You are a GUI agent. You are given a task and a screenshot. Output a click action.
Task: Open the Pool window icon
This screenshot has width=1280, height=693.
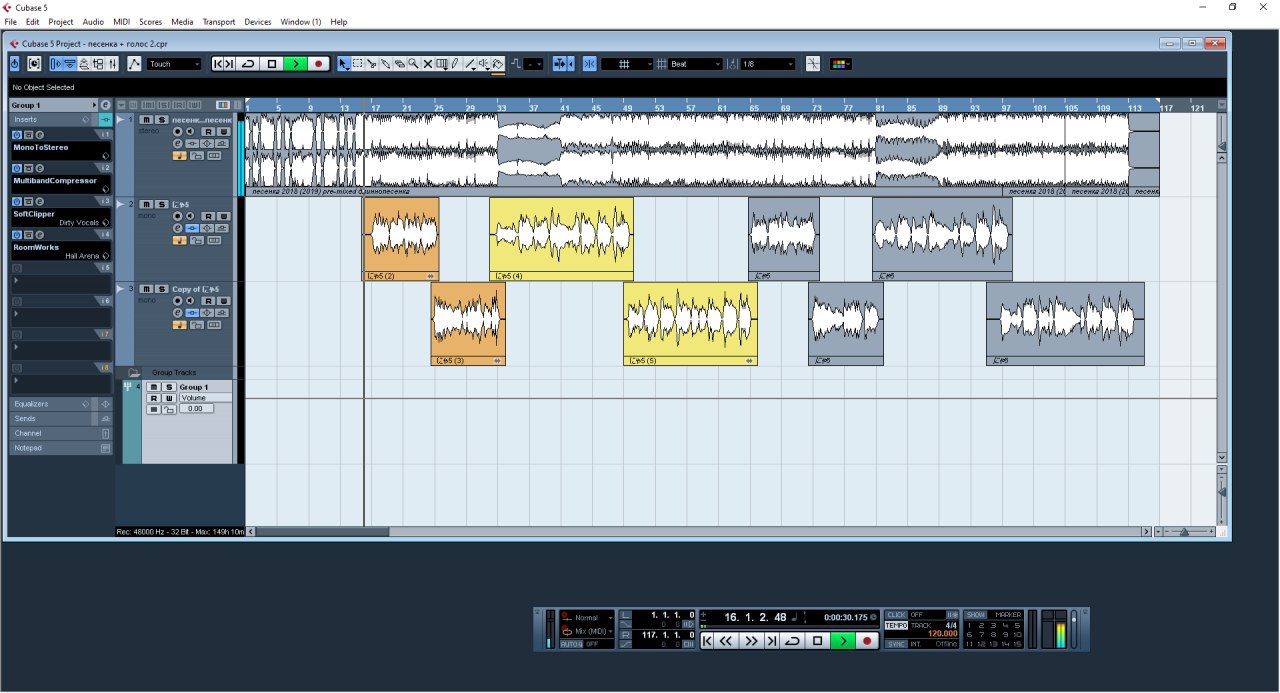tap(98, 64)
